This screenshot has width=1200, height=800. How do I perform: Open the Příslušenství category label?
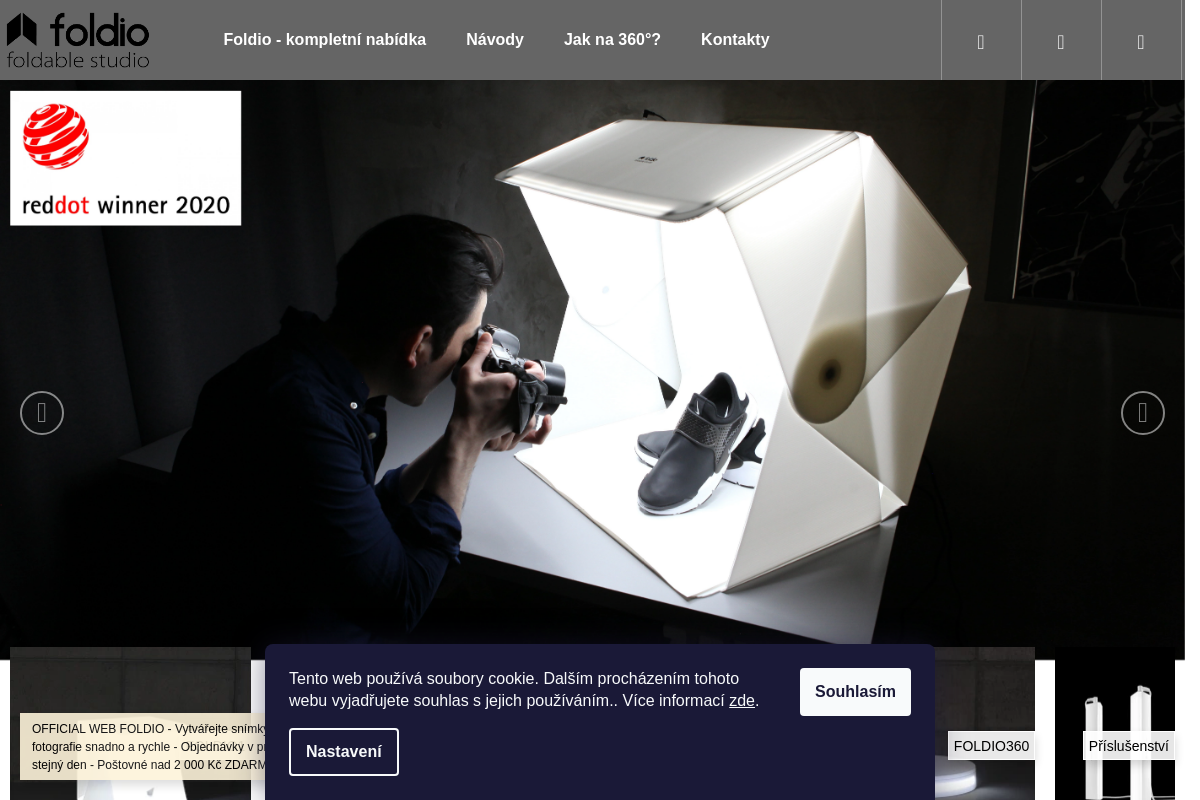1128,746
